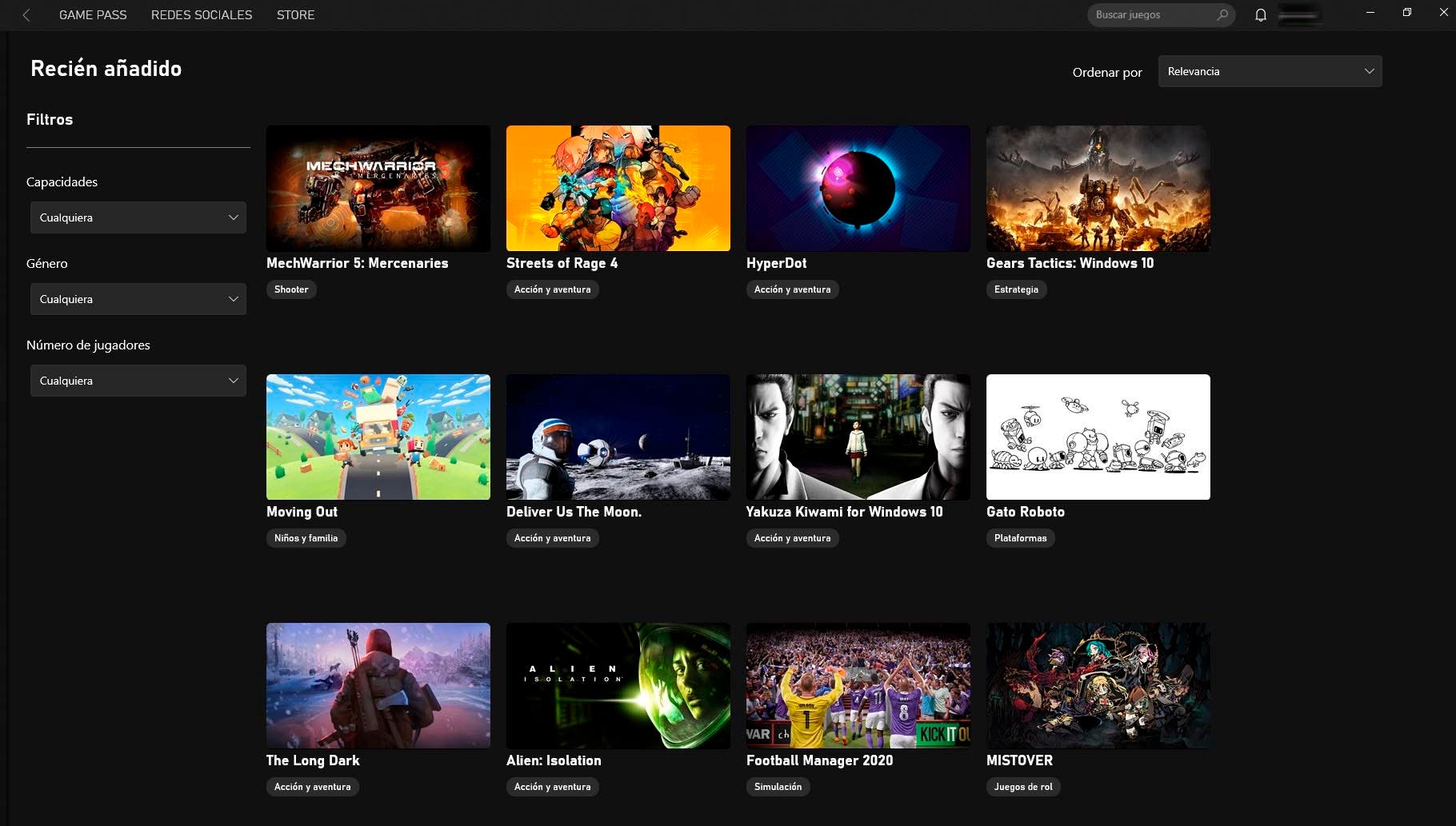1456x826 pixels.
Task: Open the GAME PASS tab
Action: [93, 15]
